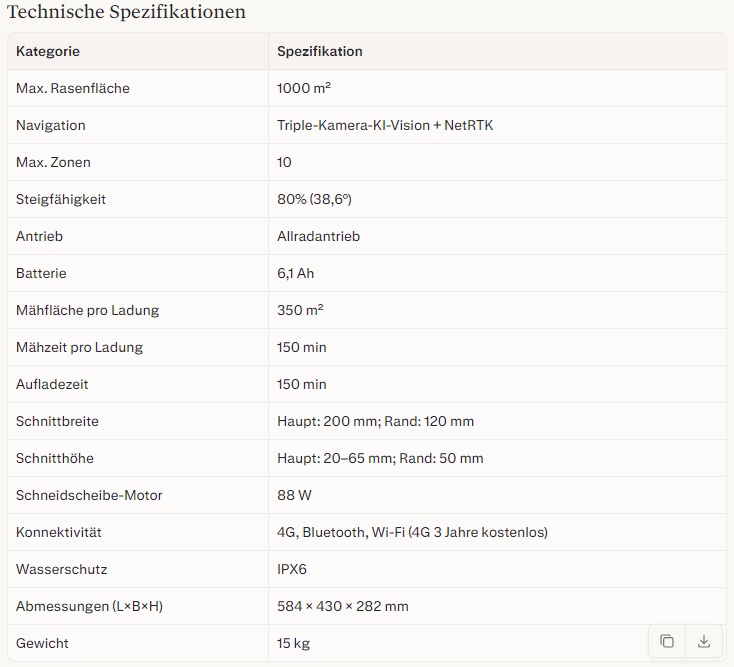This screenshot has height=667, width=734.
Task: Select the '1000 m²' lawn area value
Action: click(304, 88)
